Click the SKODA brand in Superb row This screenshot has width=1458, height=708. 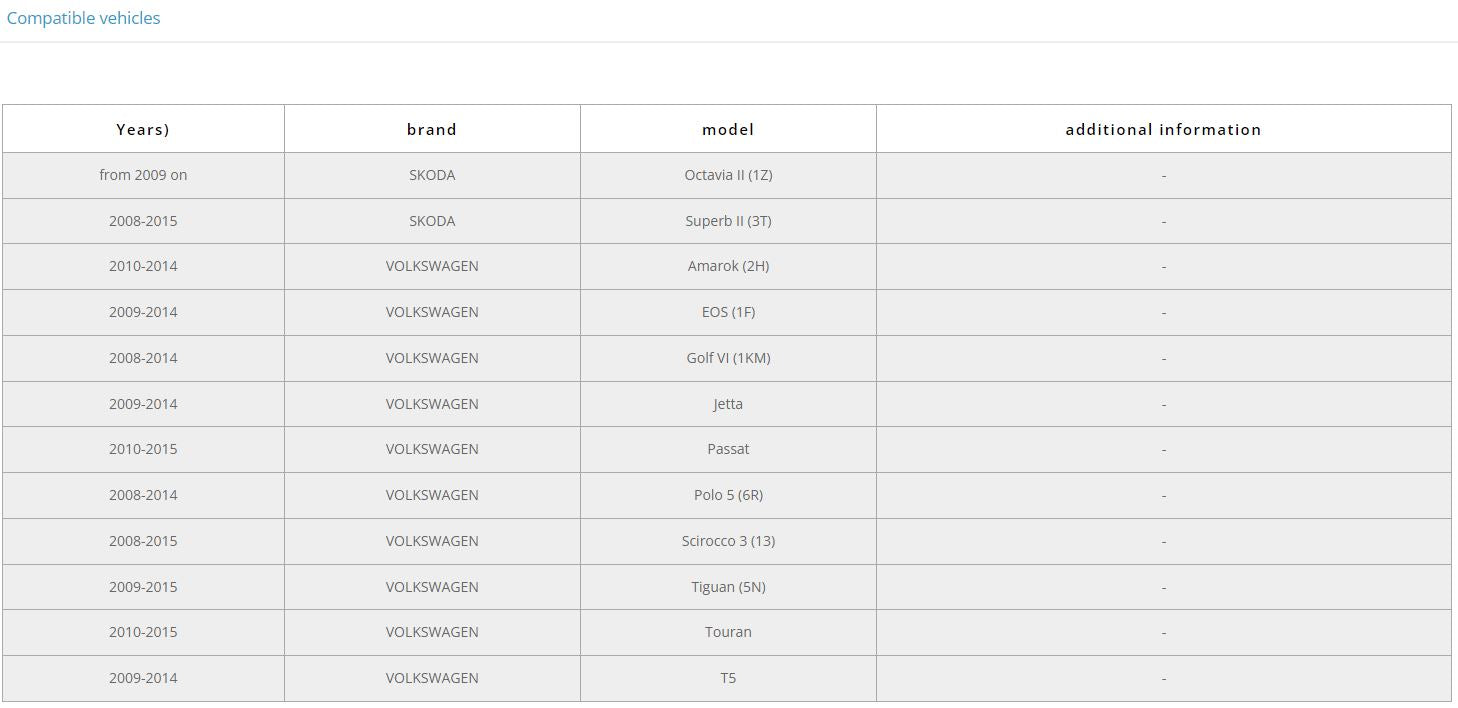pos(432,221)
